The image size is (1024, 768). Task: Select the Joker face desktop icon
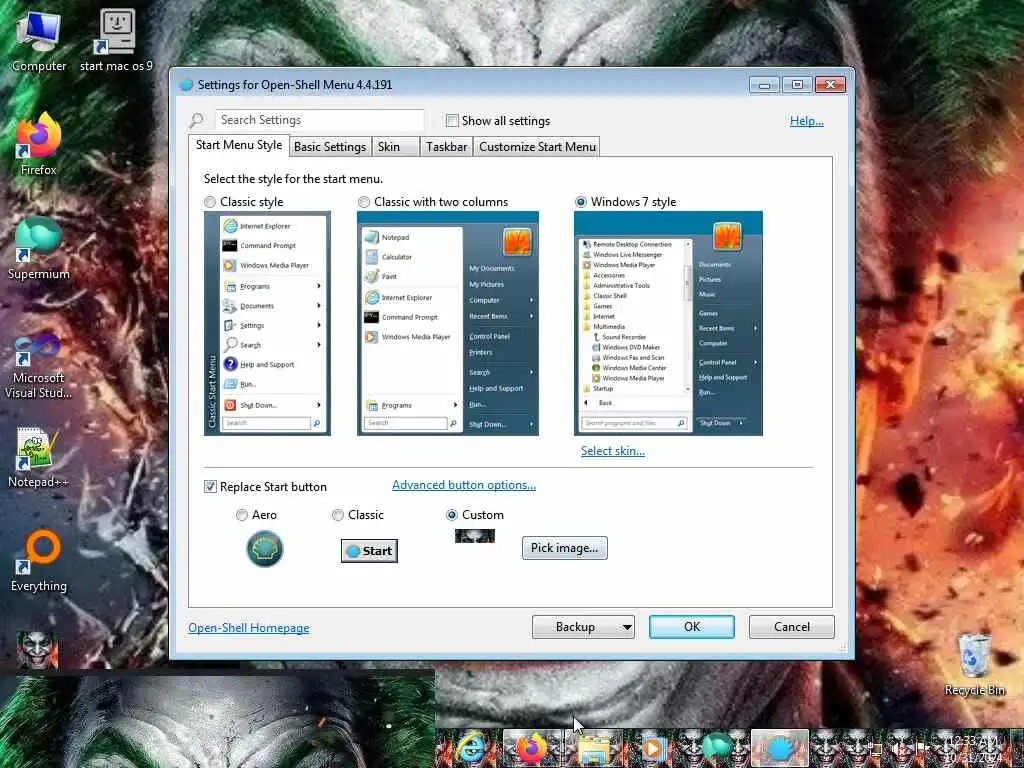pos(37,650)
